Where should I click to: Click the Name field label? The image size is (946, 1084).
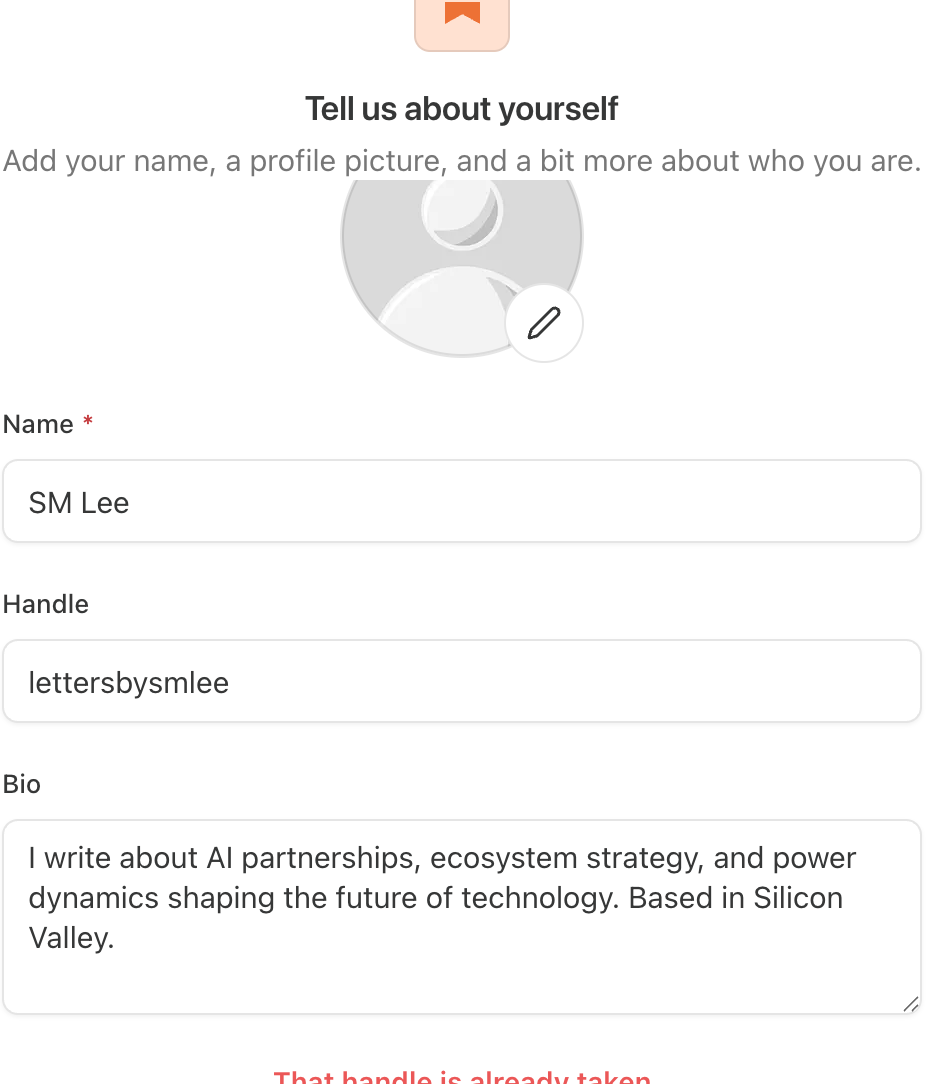tap(38, 424)
